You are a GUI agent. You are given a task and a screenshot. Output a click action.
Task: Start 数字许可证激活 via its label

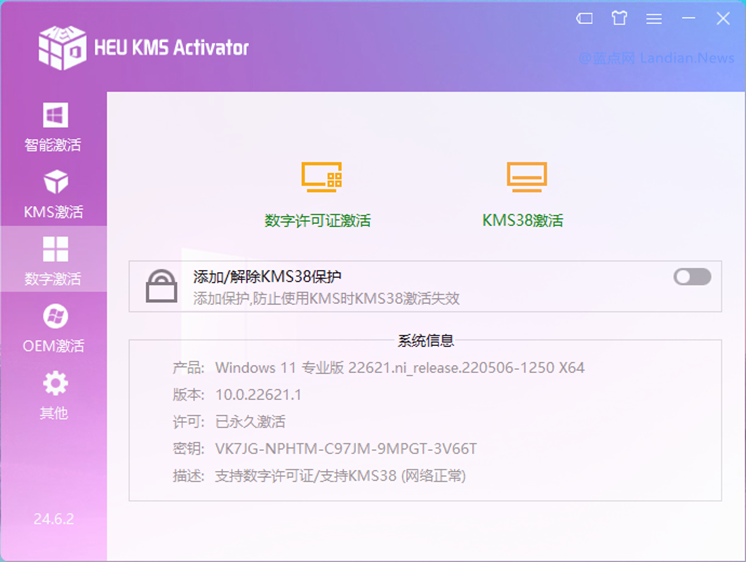(318, 220)
